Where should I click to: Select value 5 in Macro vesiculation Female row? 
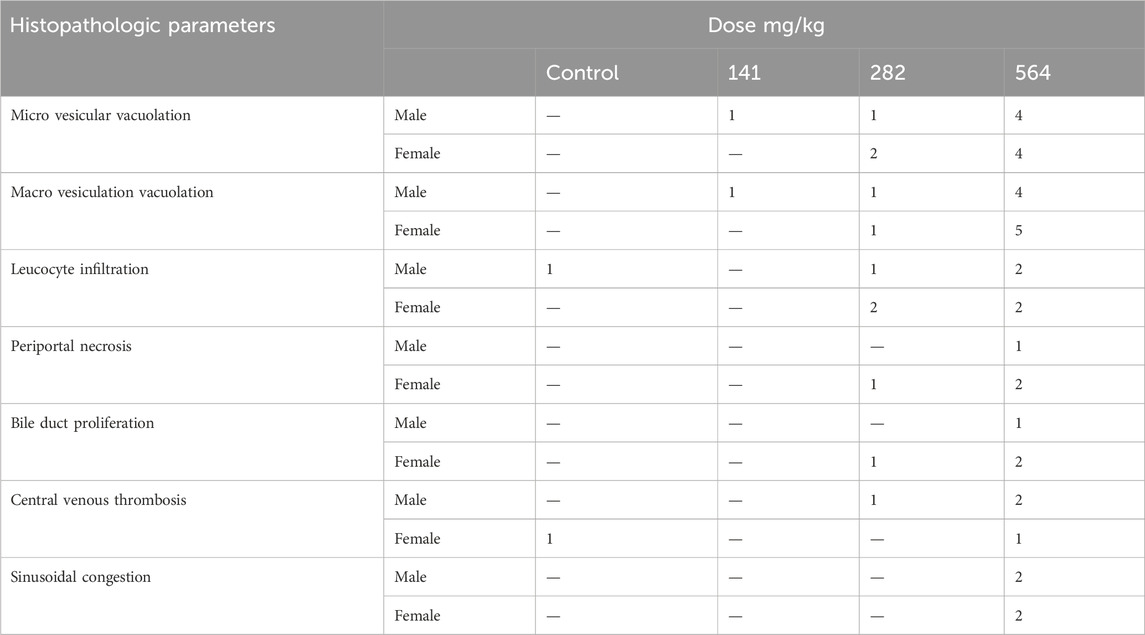point(1019,231)
